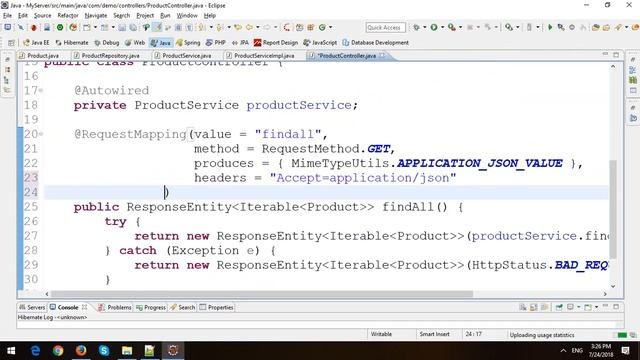
Task: Click the Writable status bar entry
Action: 381,334
